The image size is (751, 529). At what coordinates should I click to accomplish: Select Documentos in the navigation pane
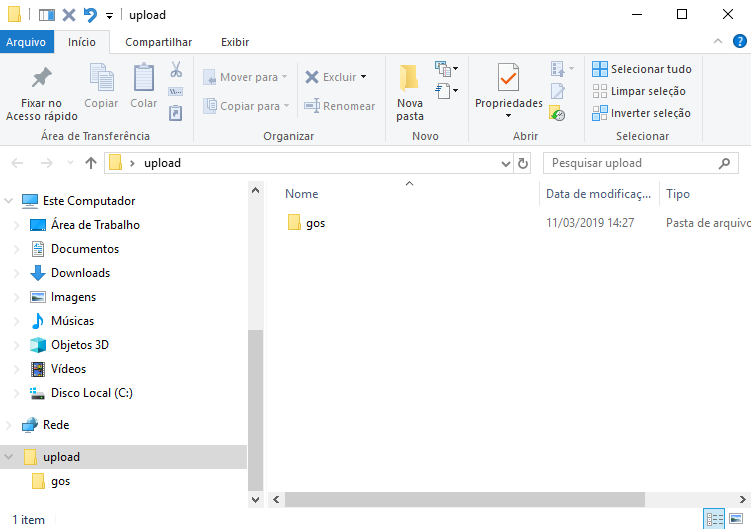pos(85,249)
